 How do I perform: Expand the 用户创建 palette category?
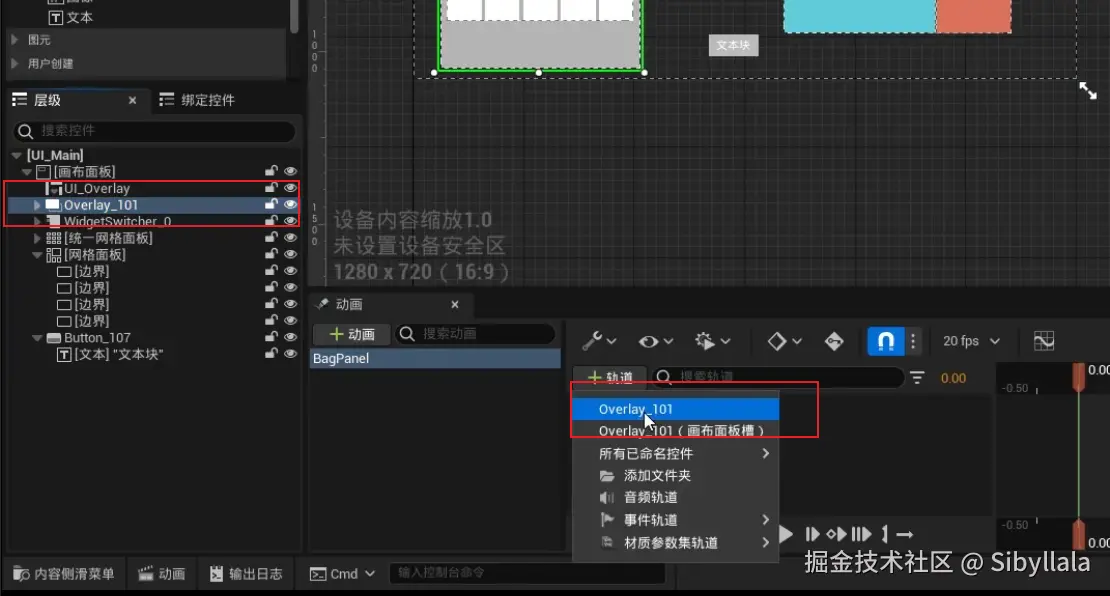[x=15, y=64]
